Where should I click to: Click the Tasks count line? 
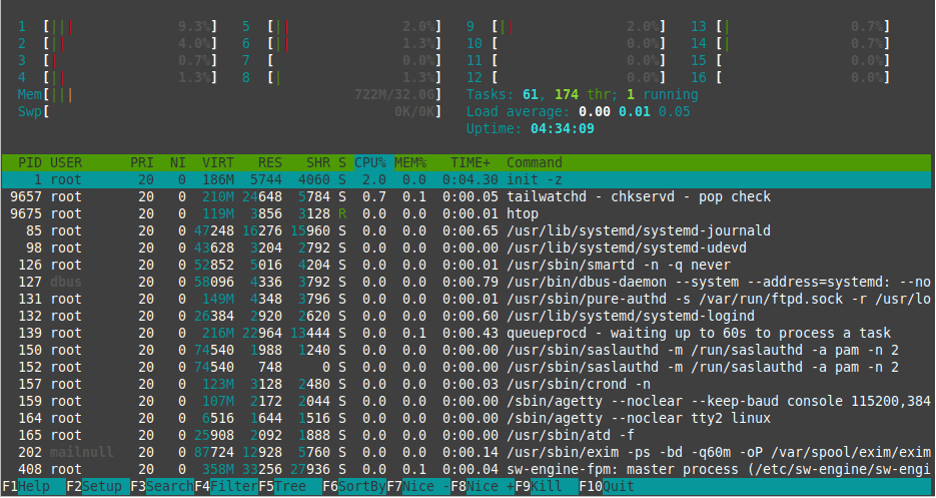(x=582, y=94)
